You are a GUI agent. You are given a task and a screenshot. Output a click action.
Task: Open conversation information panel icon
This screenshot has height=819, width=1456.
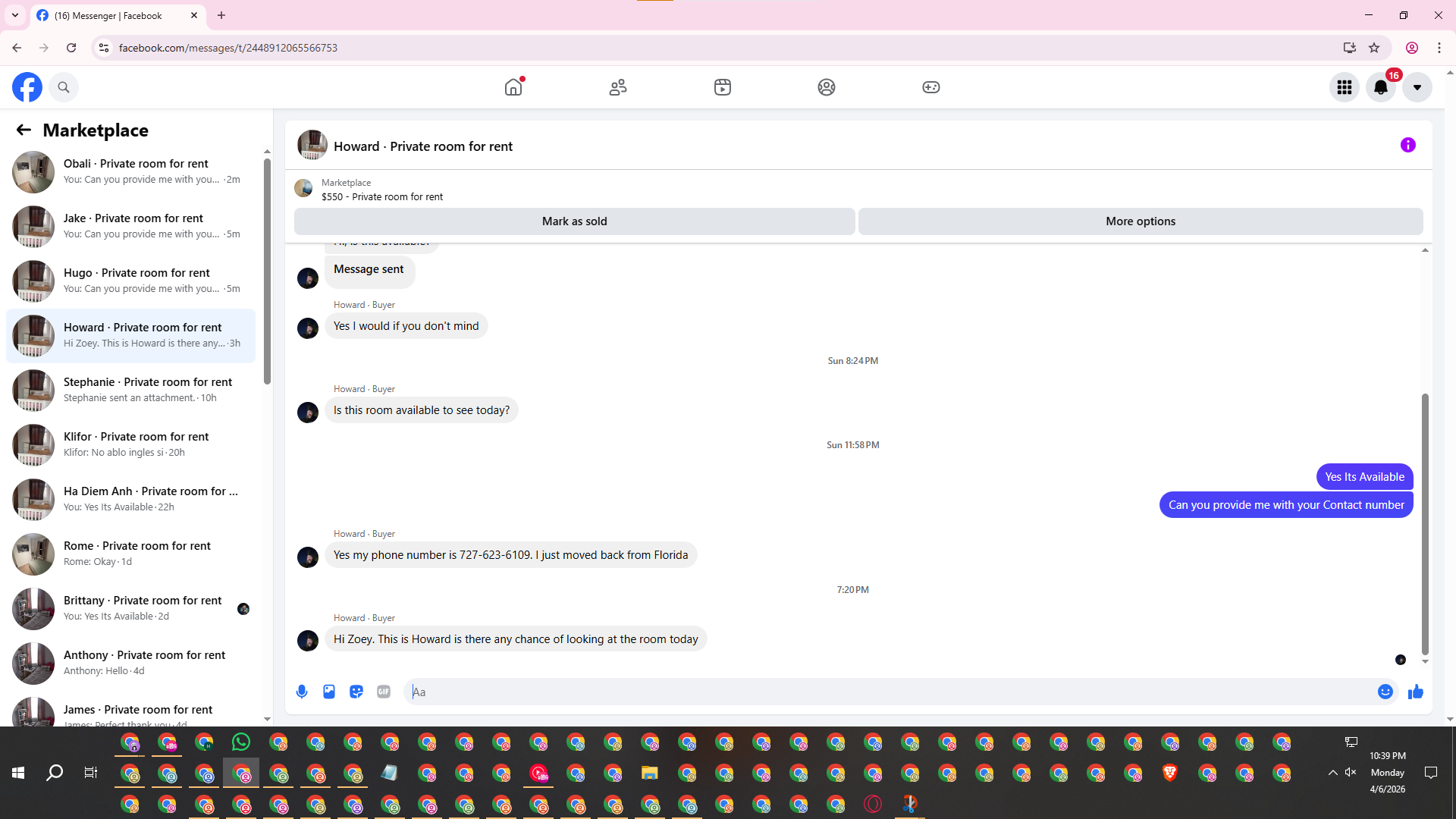(x=1408, y=145)
